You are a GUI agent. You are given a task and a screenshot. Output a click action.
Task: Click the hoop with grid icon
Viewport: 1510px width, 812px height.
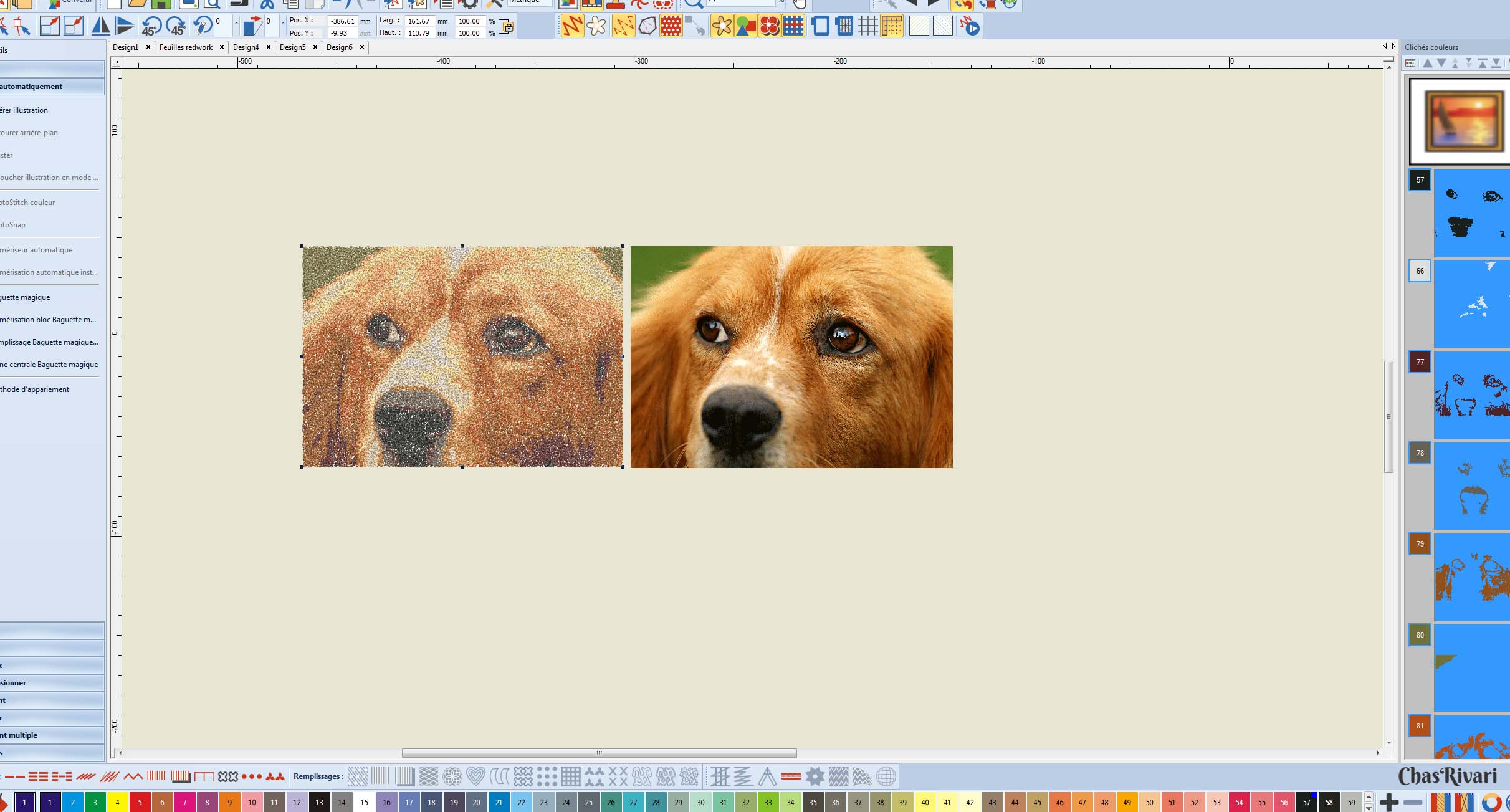(844, 26)
